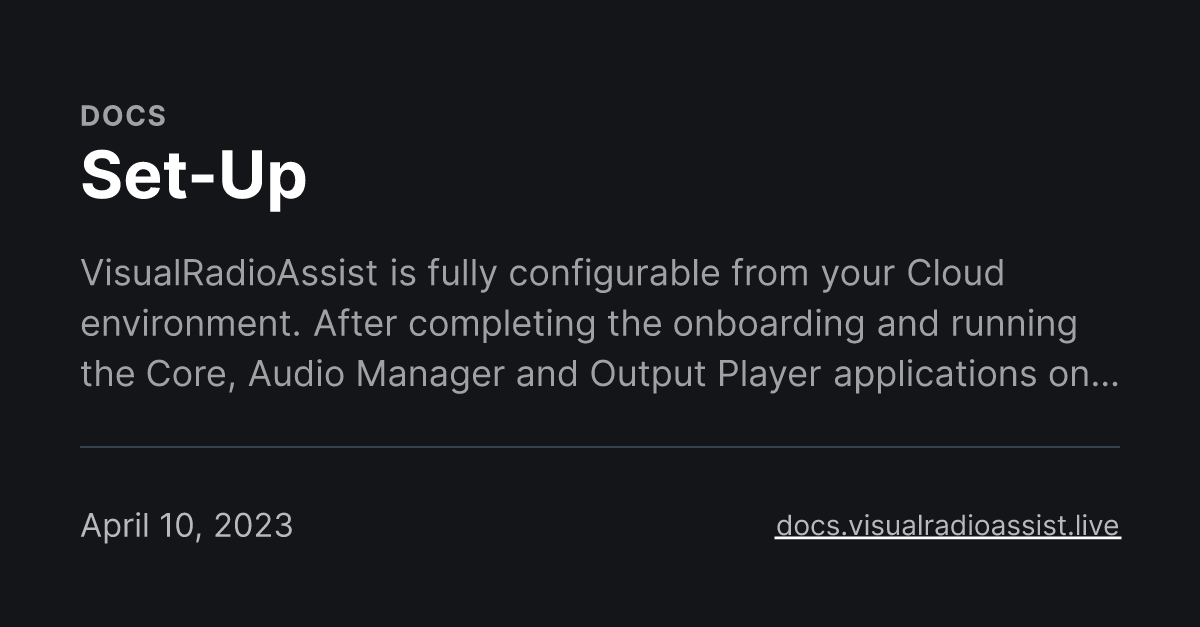Screen dimensions: 1200x627
Task: Open the docs.visualradioassist.live link
Action: tap(947, 525)
